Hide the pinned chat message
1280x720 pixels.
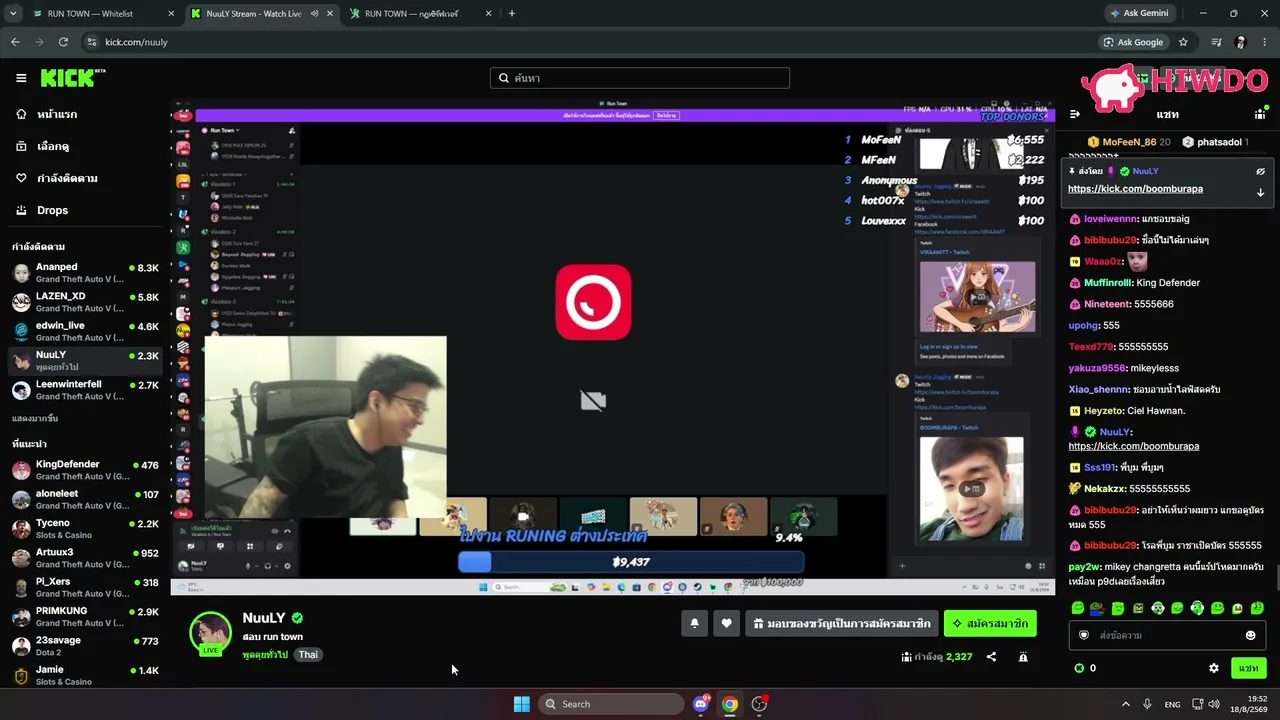point(1260,171)
